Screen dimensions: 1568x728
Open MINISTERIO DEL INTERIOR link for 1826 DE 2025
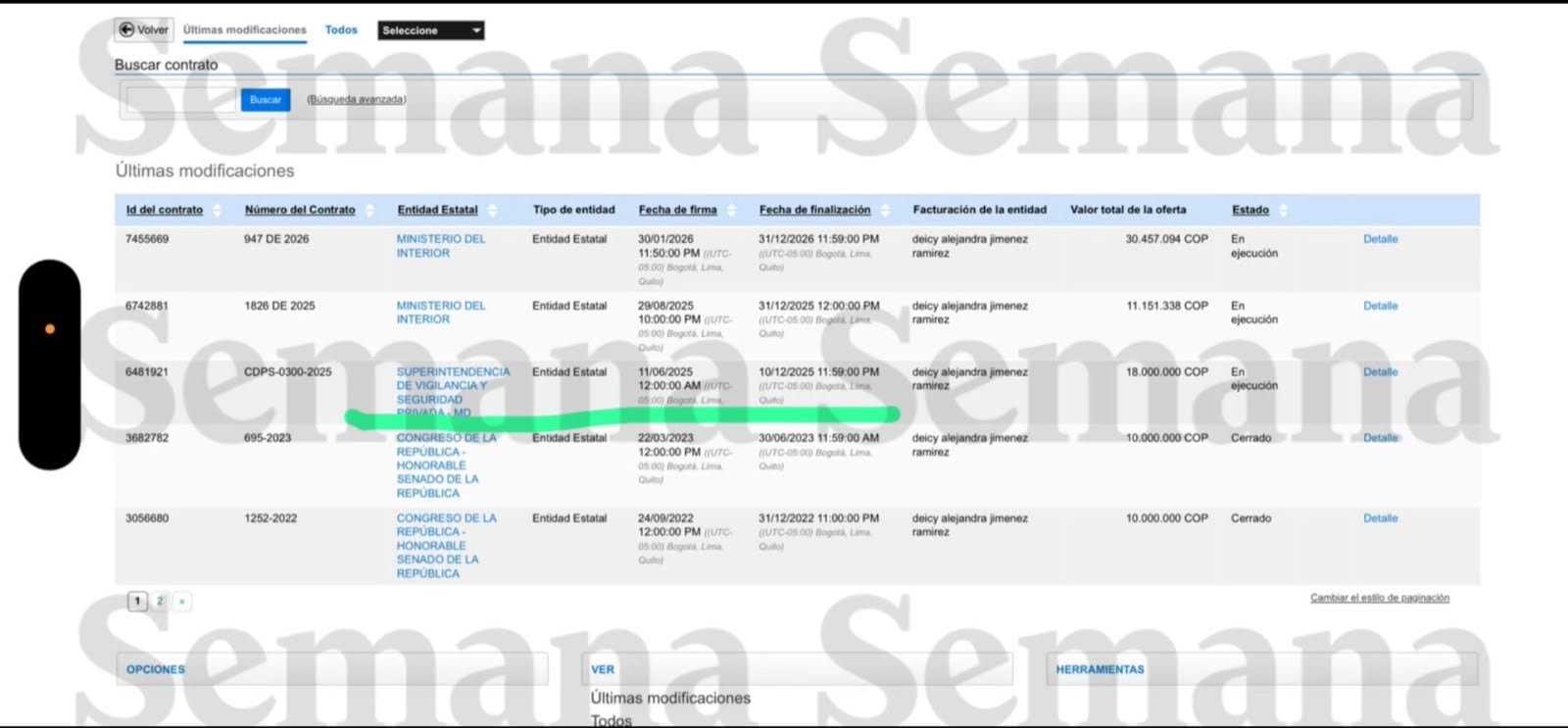tap(441, 313)
